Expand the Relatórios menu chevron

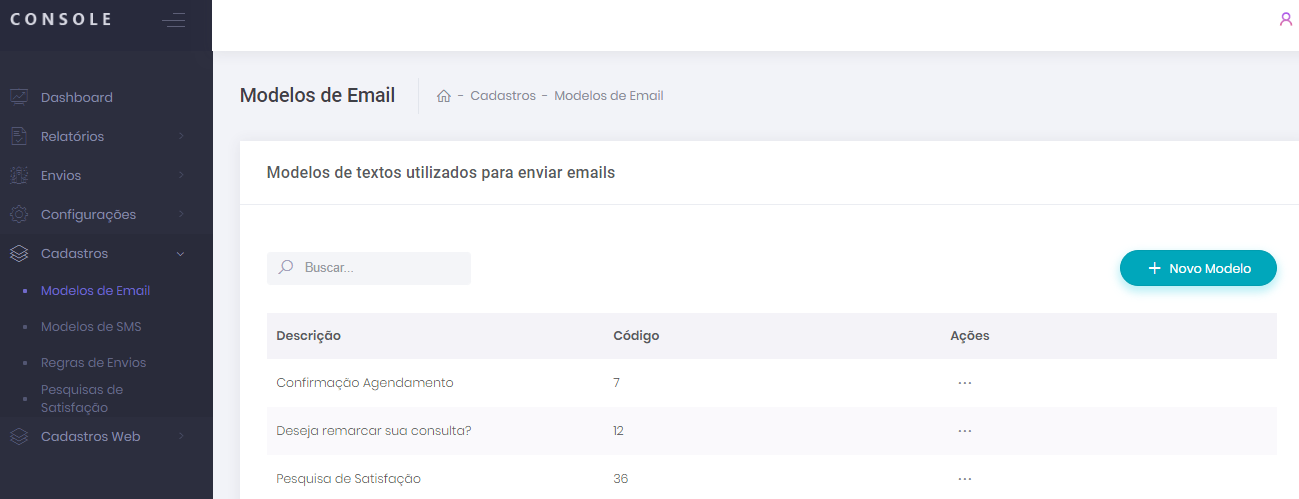click(x=181, y=136)
